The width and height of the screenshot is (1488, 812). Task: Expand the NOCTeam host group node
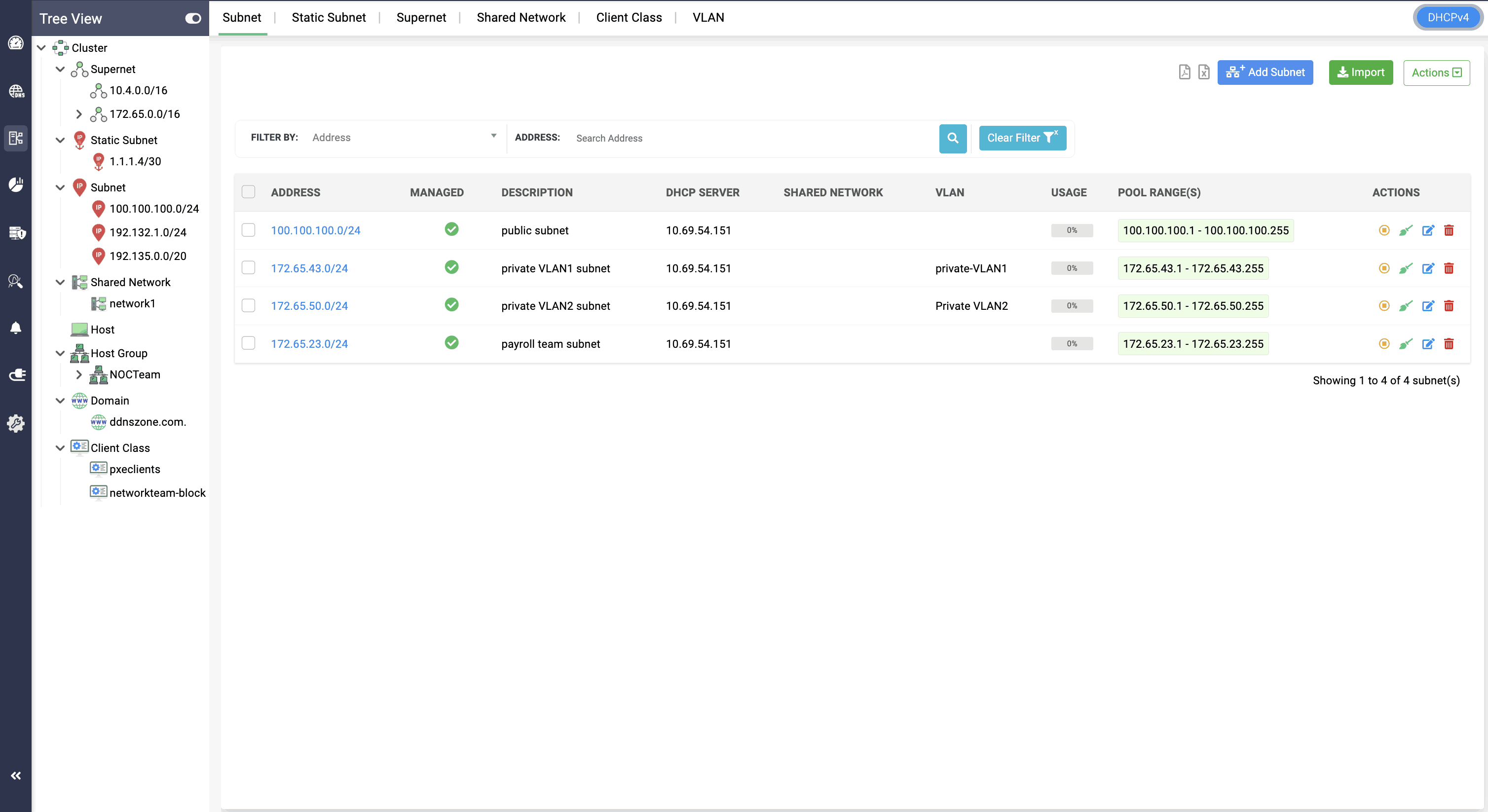(78, 375)
